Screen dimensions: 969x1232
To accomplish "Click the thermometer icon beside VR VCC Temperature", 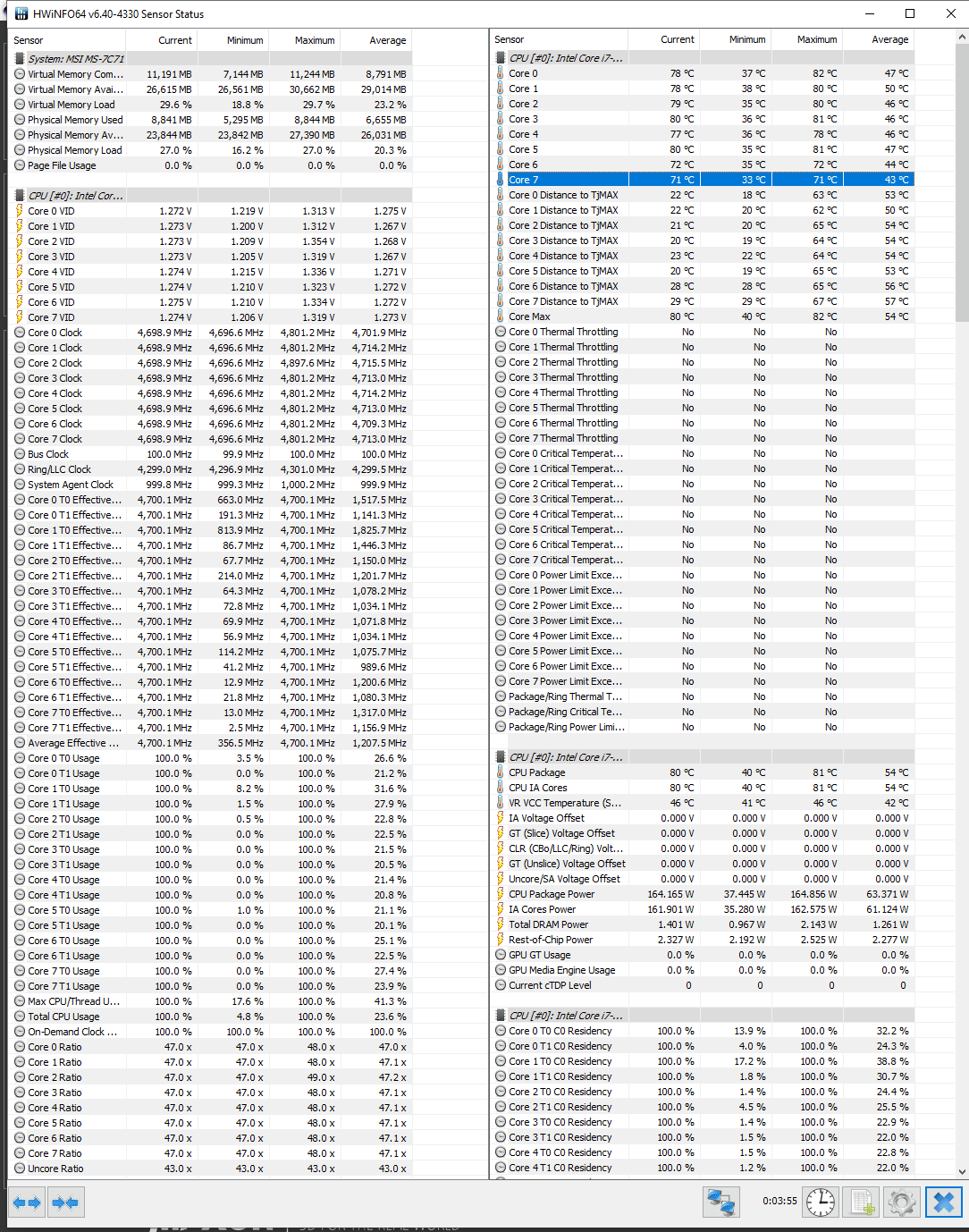I will (501, 803).
